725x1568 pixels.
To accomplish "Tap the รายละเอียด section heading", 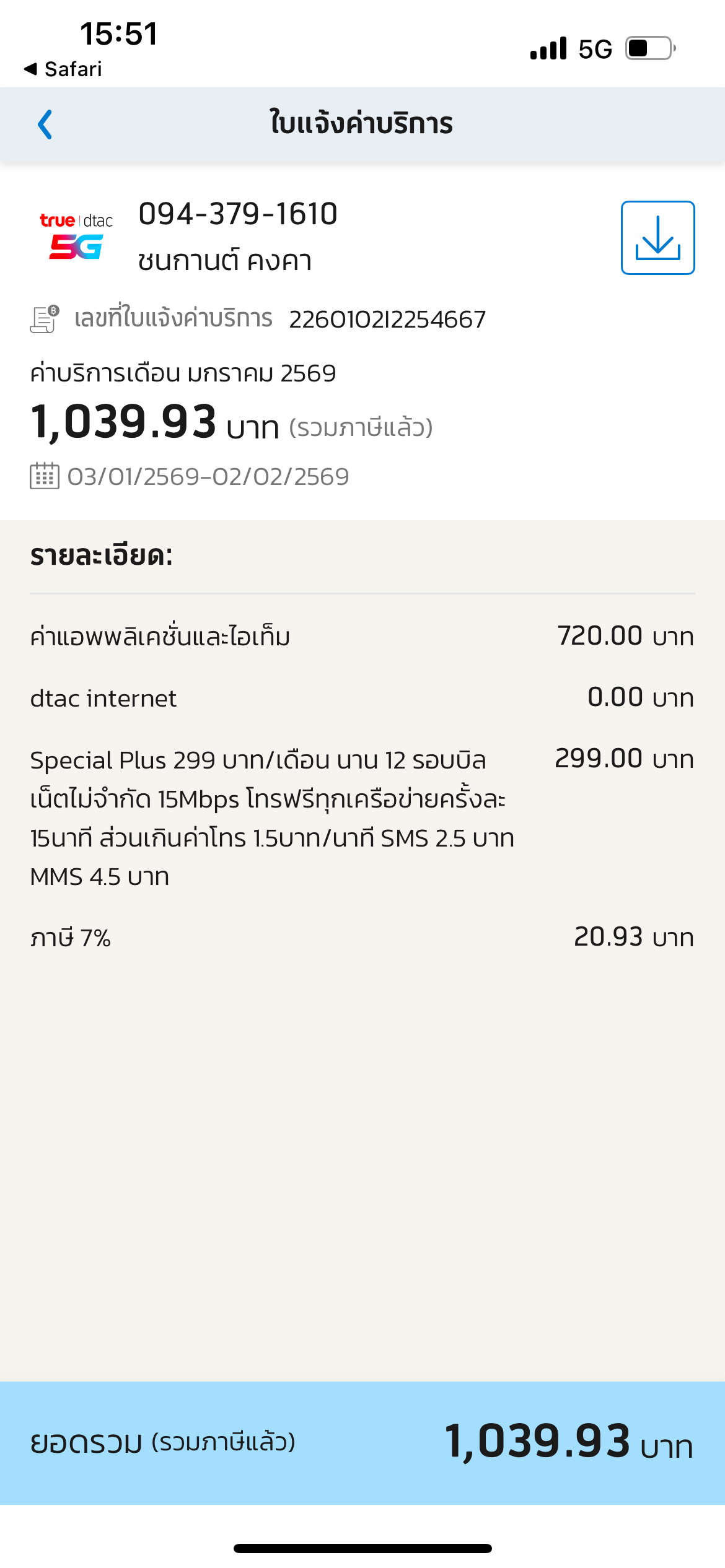I will coord(102,555).
